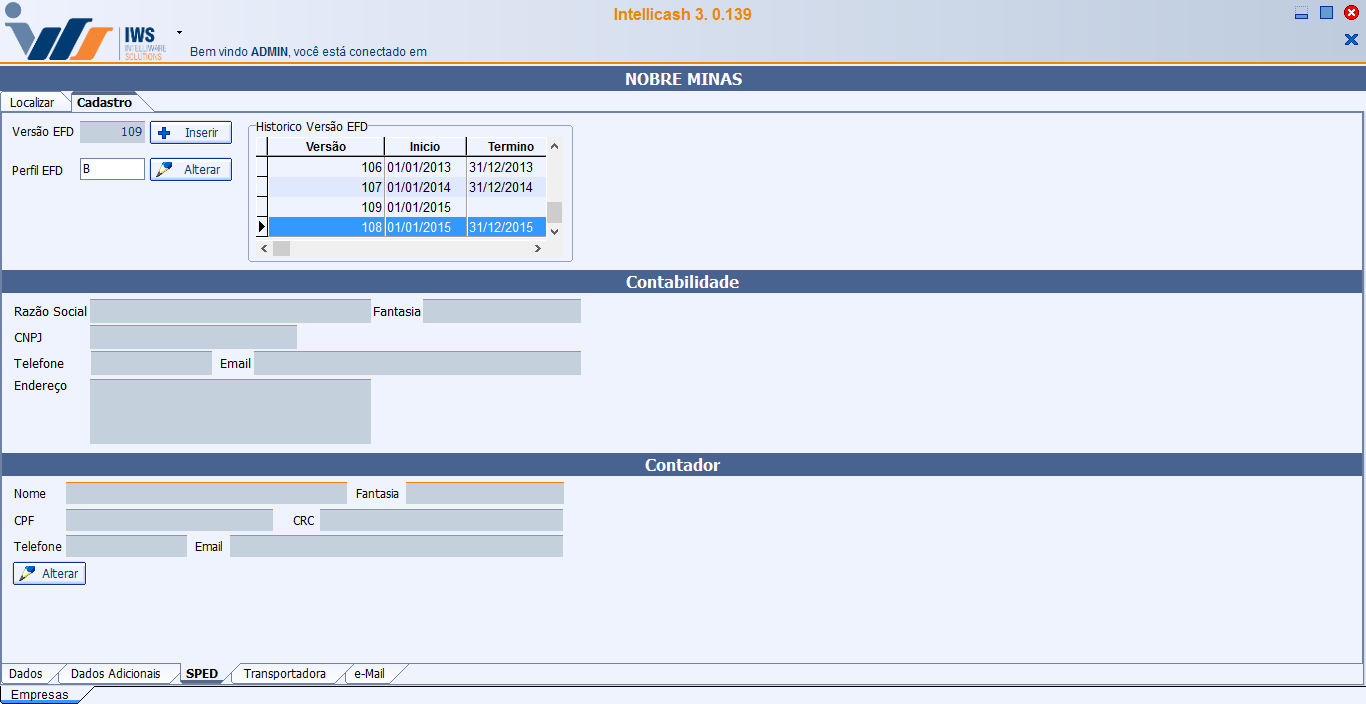This screenshot has width=1366, height=704.
Task: Click the Inicio column header
Action: click(425, 147)
